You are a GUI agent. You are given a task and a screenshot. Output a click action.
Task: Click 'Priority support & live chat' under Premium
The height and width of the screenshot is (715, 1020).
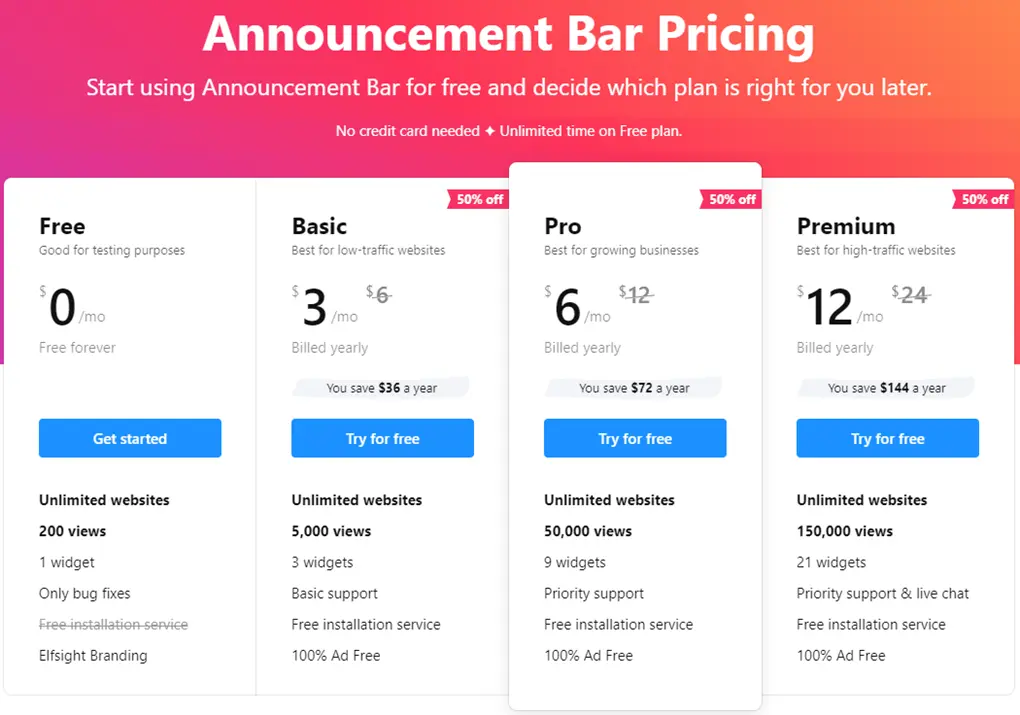[882, 593]
